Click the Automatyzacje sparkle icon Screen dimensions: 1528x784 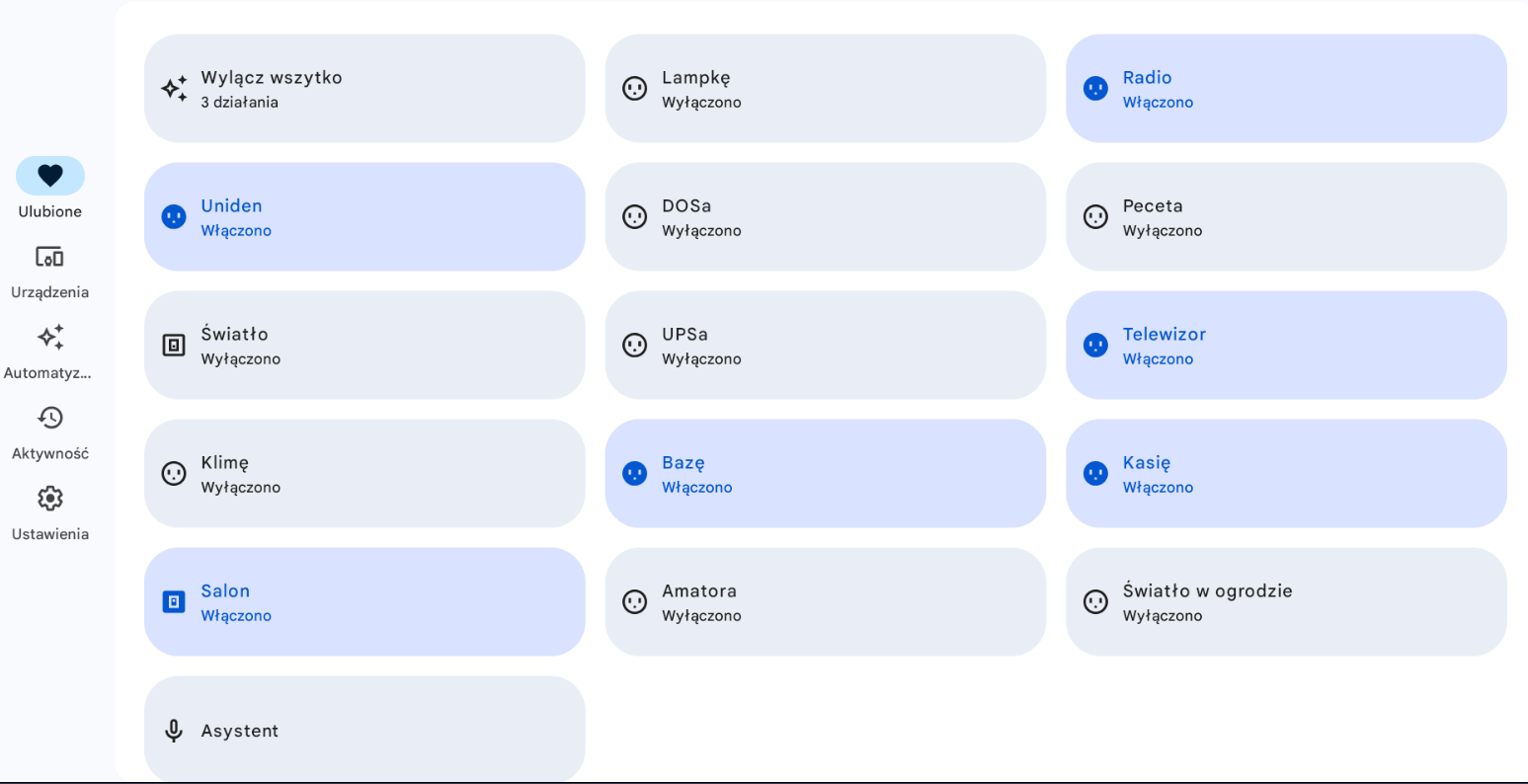pyautogui.click(x=50, y=337)
